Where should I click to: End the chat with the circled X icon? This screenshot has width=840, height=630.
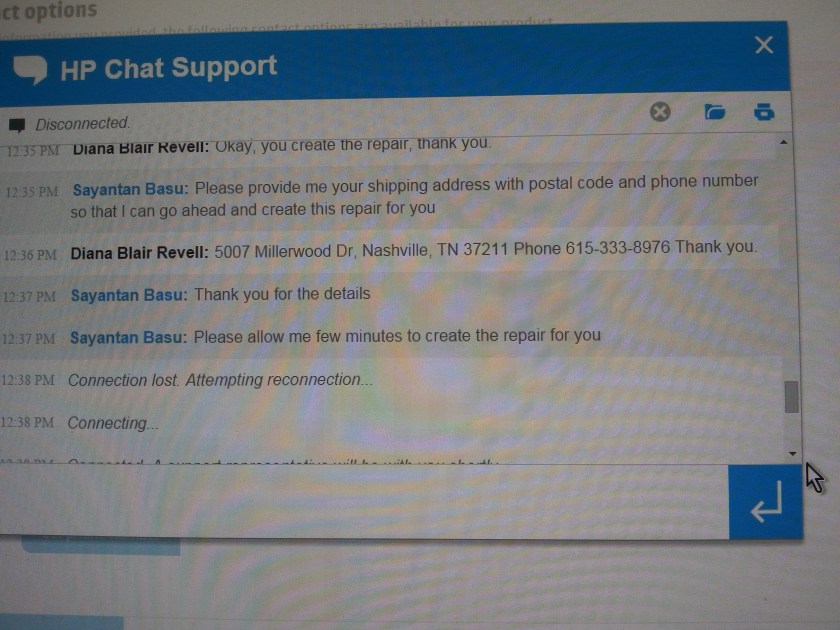[660, 112]
